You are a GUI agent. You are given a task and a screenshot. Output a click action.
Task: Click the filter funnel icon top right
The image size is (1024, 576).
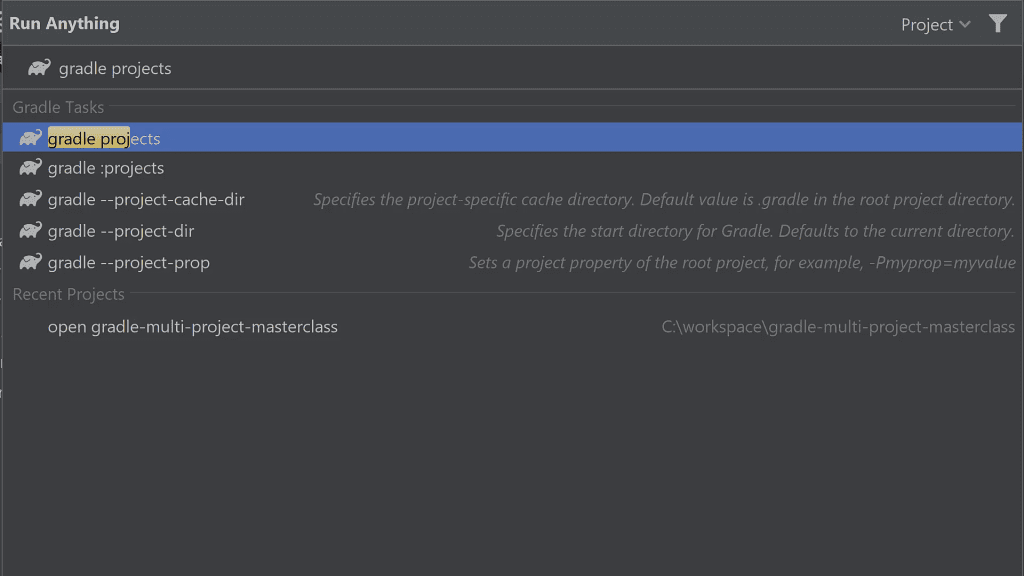[998, 23]
